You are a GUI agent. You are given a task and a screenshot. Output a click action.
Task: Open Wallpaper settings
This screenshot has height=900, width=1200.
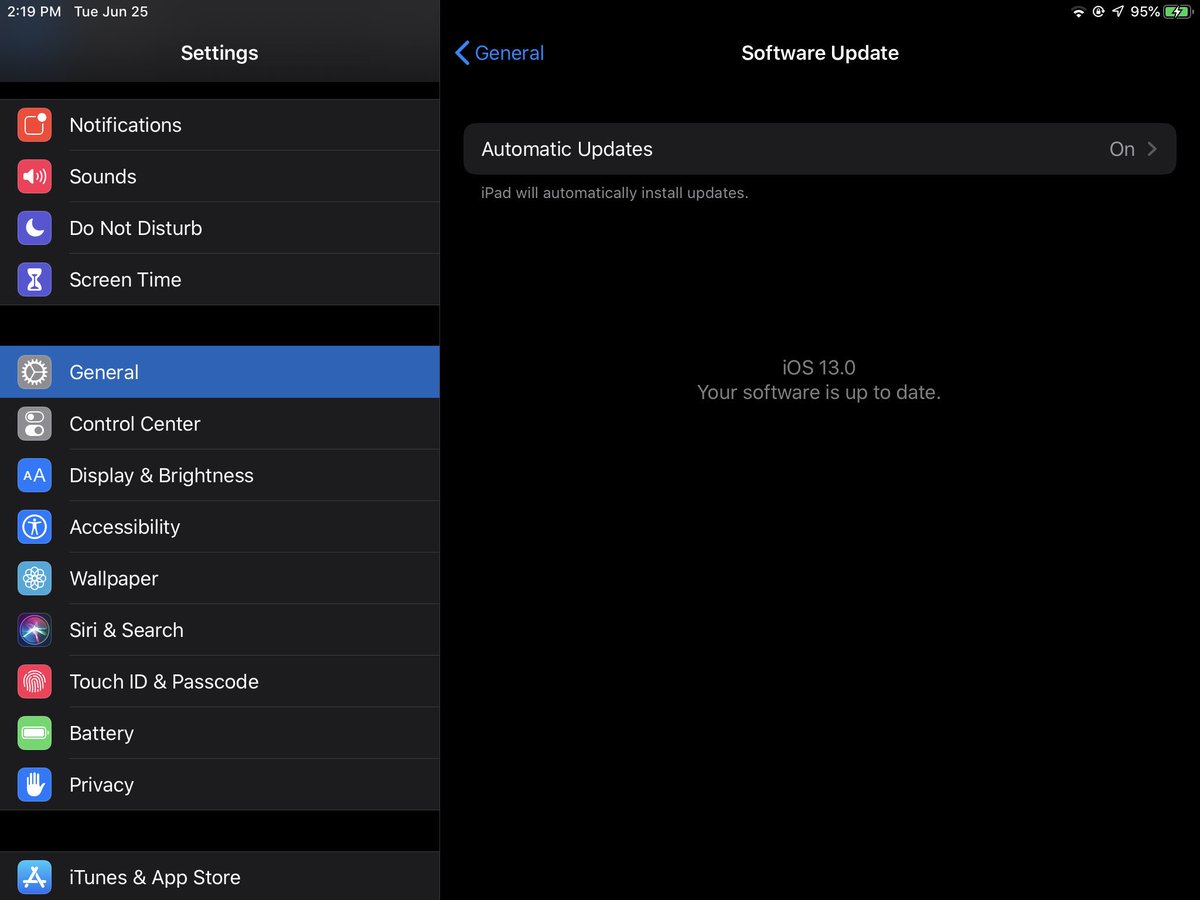click(x=220, y=579)
